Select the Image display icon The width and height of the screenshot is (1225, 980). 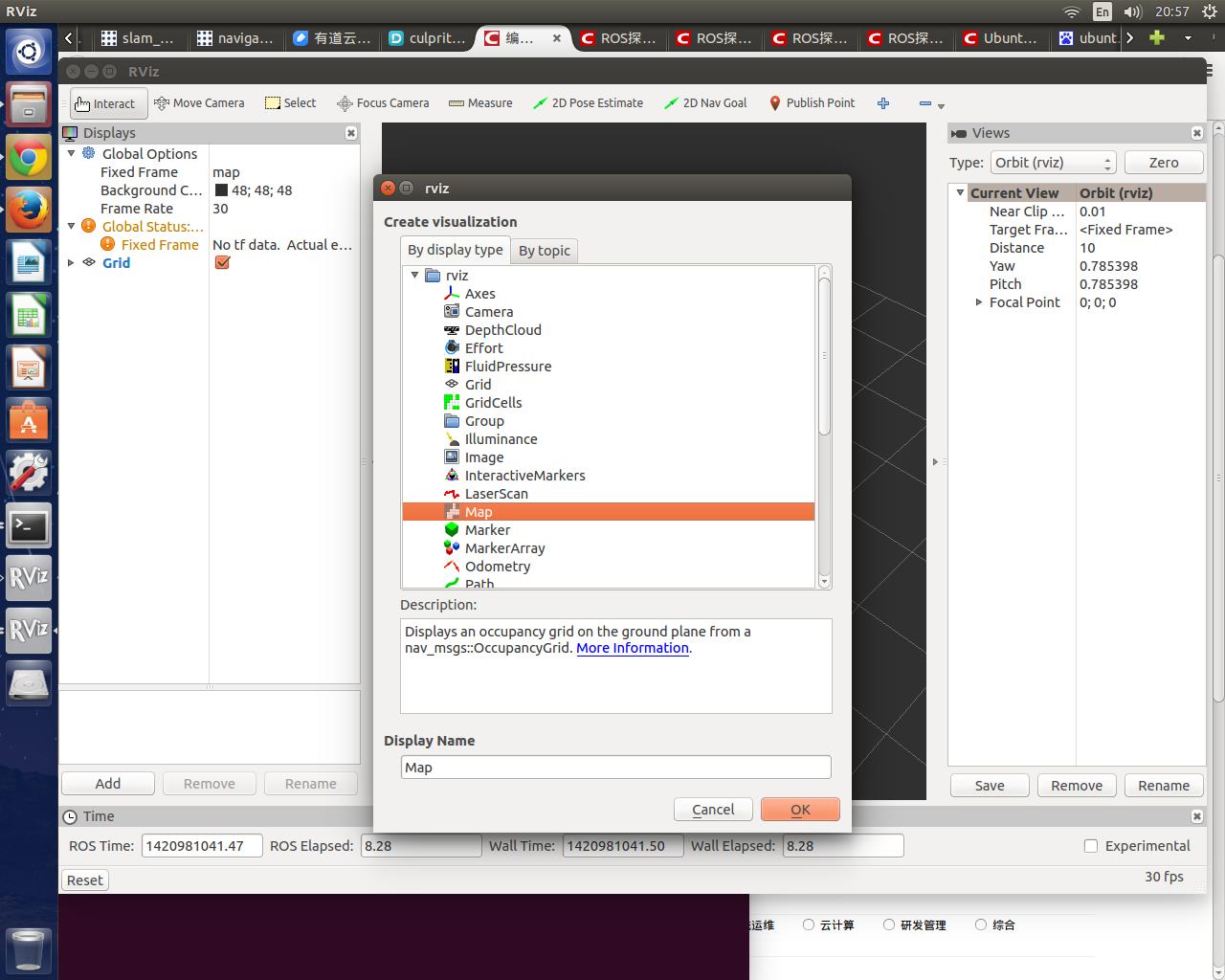[x=452, y=457]
